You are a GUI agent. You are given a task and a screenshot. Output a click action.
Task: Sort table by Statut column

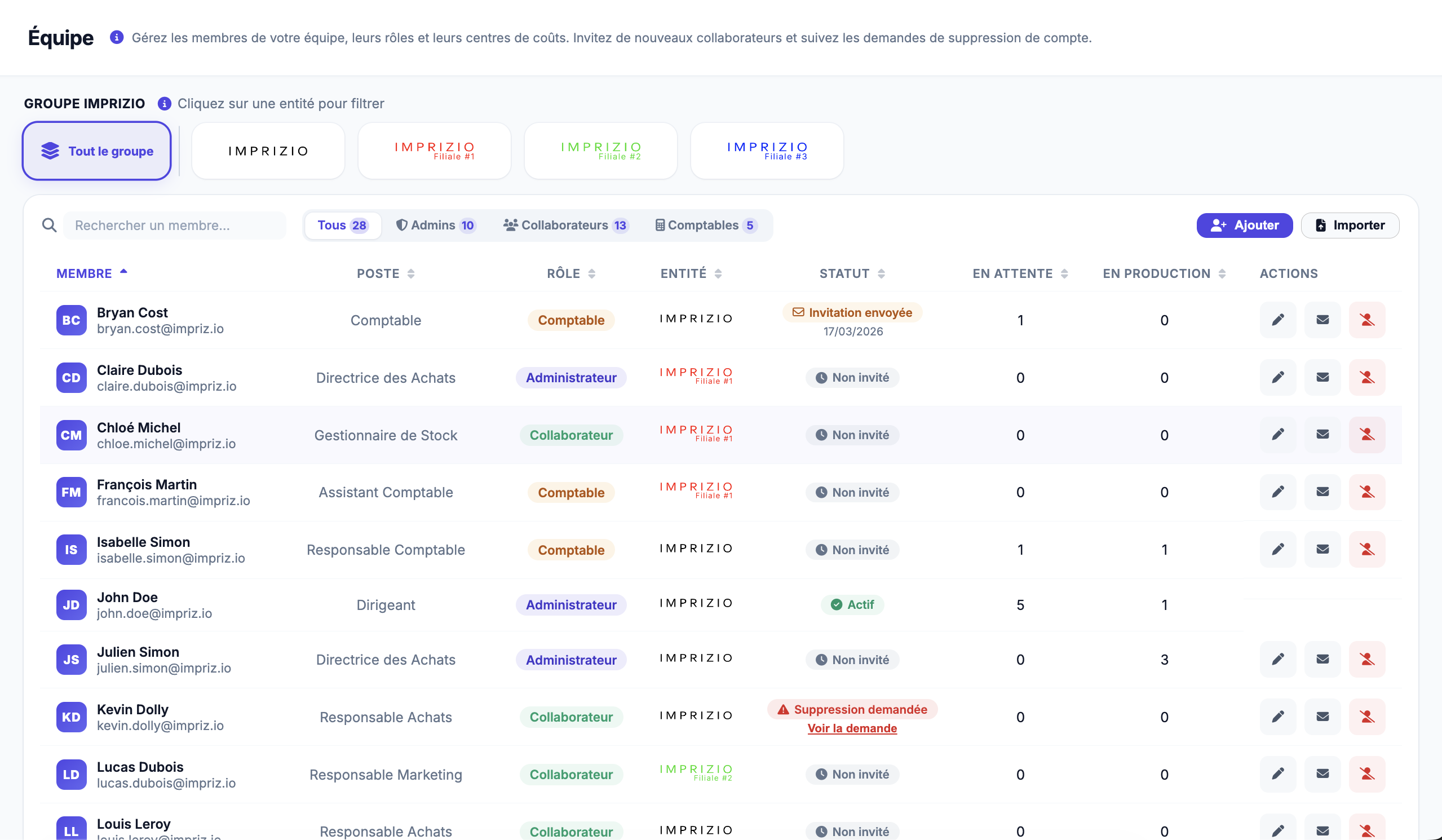tap(852, 273)
